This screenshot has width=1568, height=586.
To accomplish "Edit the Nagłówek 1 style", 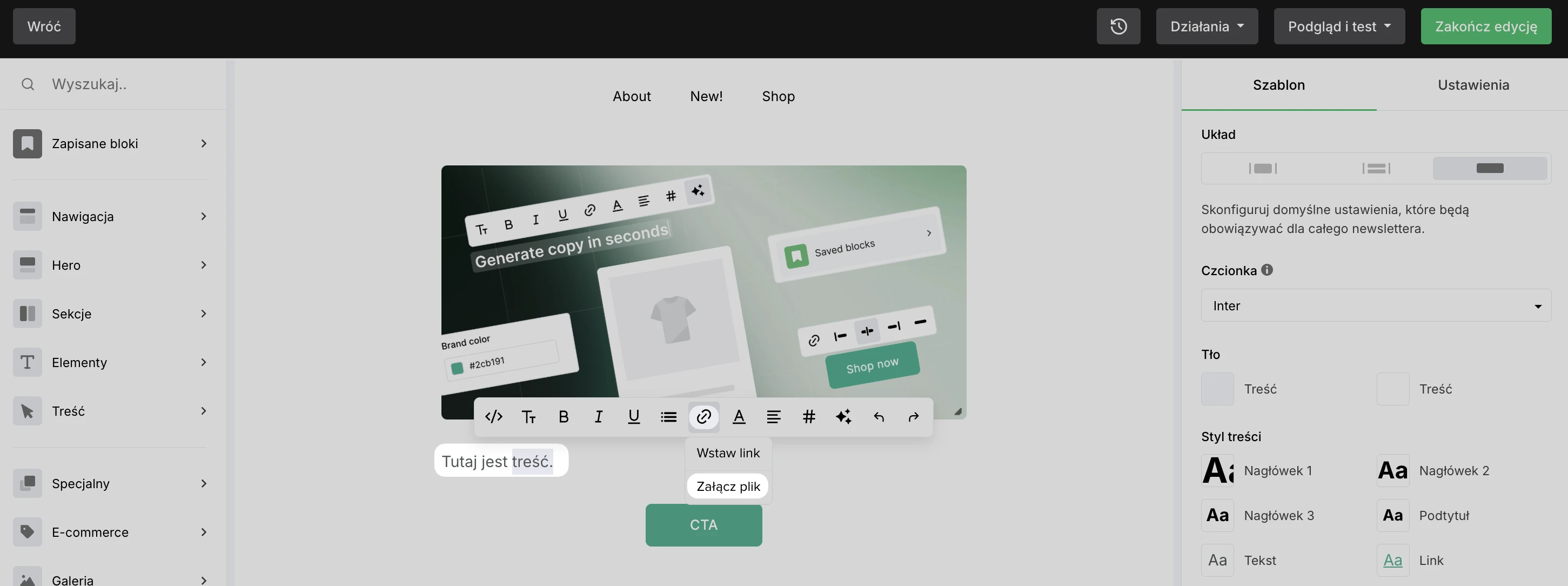I will pyautogui.click(x=1217, y=471).
